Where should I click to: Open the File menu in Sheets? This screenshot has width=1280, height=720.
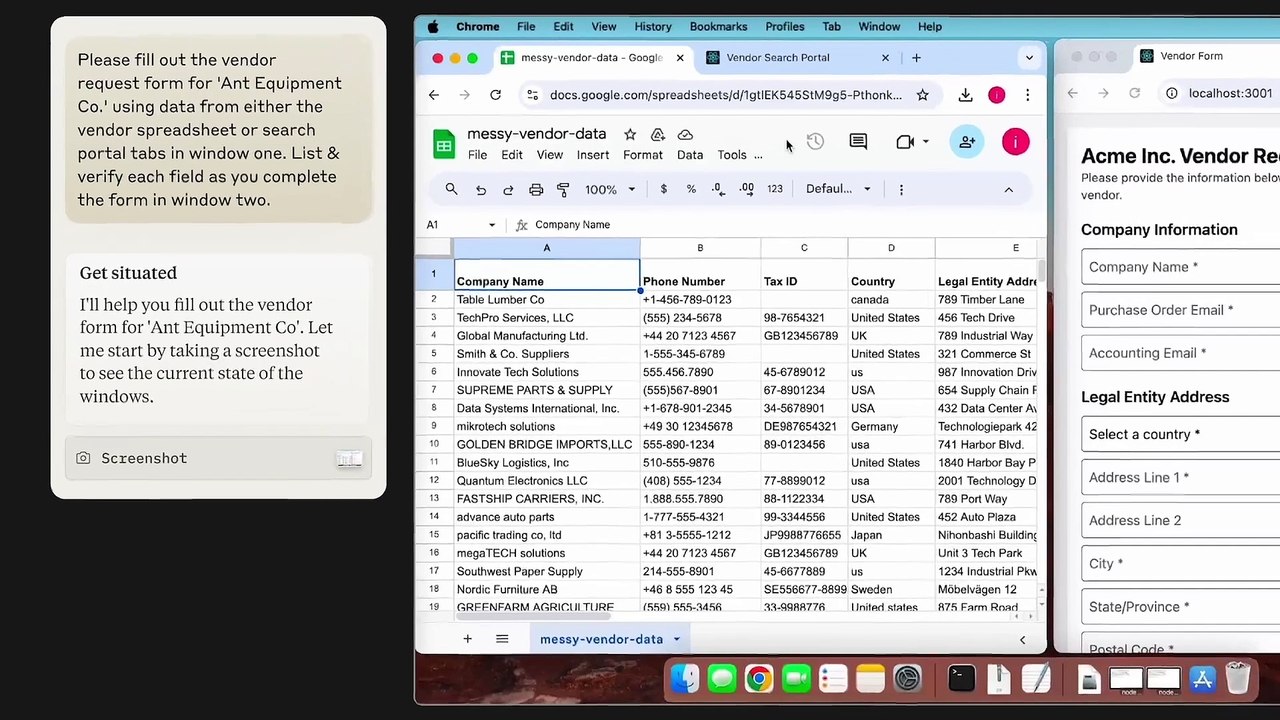tap(477, 155)
